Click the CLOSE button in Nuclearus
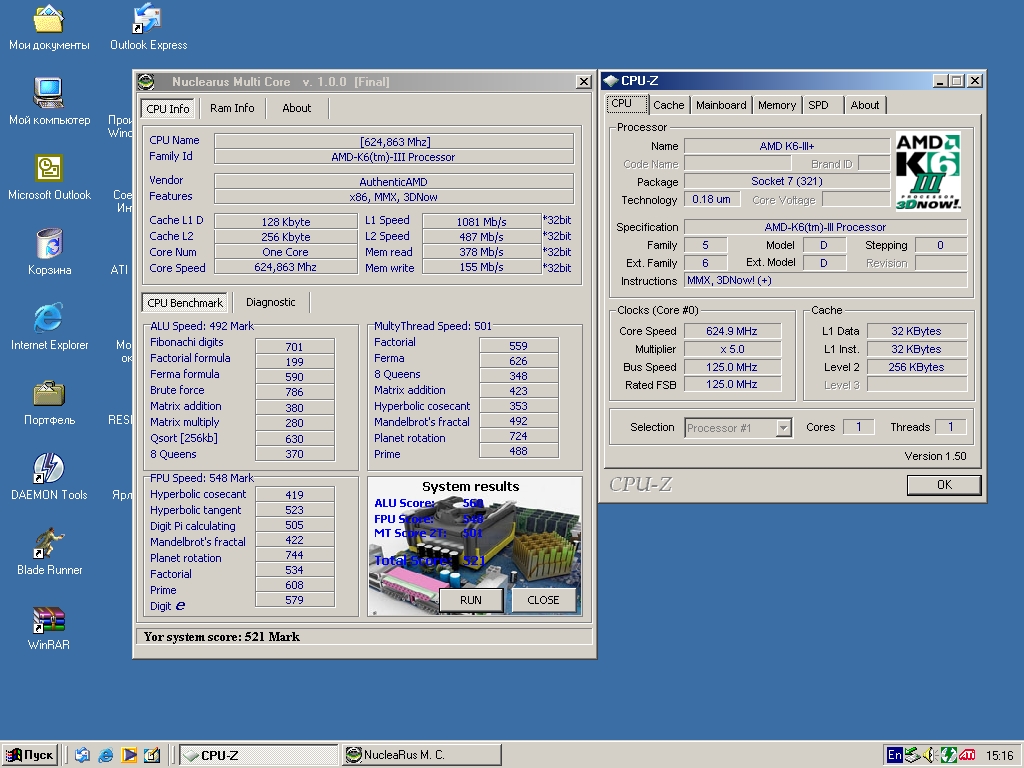The image size is (1024, 768). pos(543,600)
